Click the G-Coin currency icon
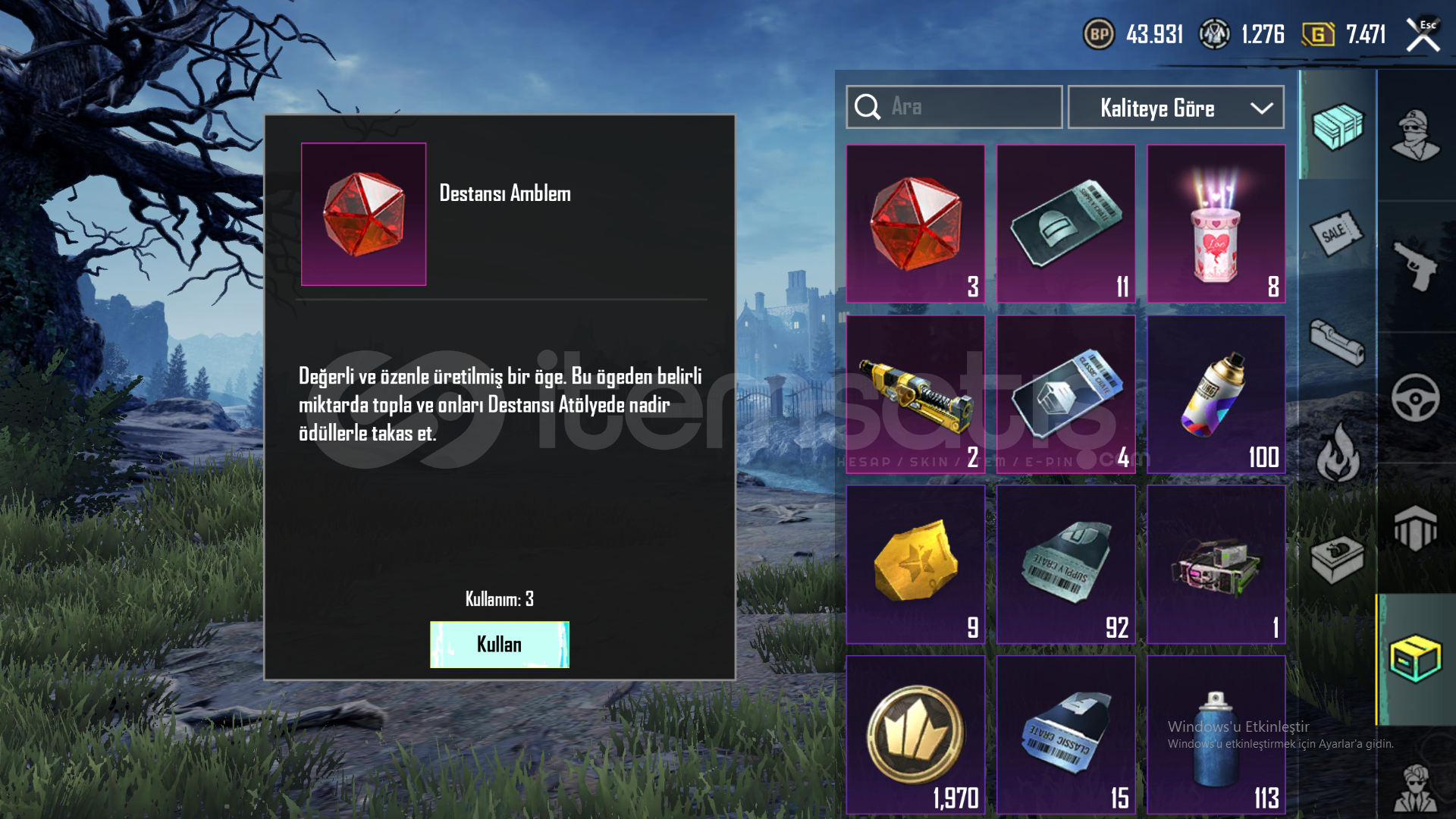1456x819 pixels. [x=1318, y=34]
